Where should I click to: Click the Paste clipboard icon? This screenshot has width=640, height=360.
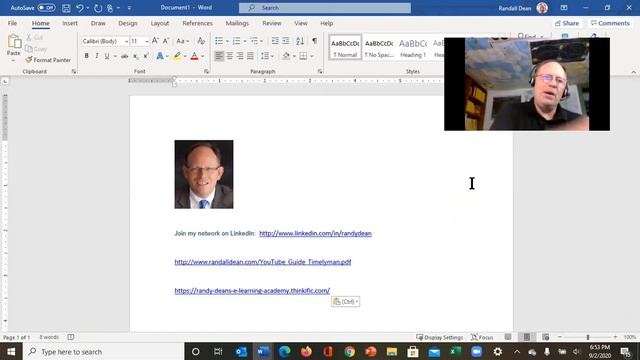[x=14, y=42]
